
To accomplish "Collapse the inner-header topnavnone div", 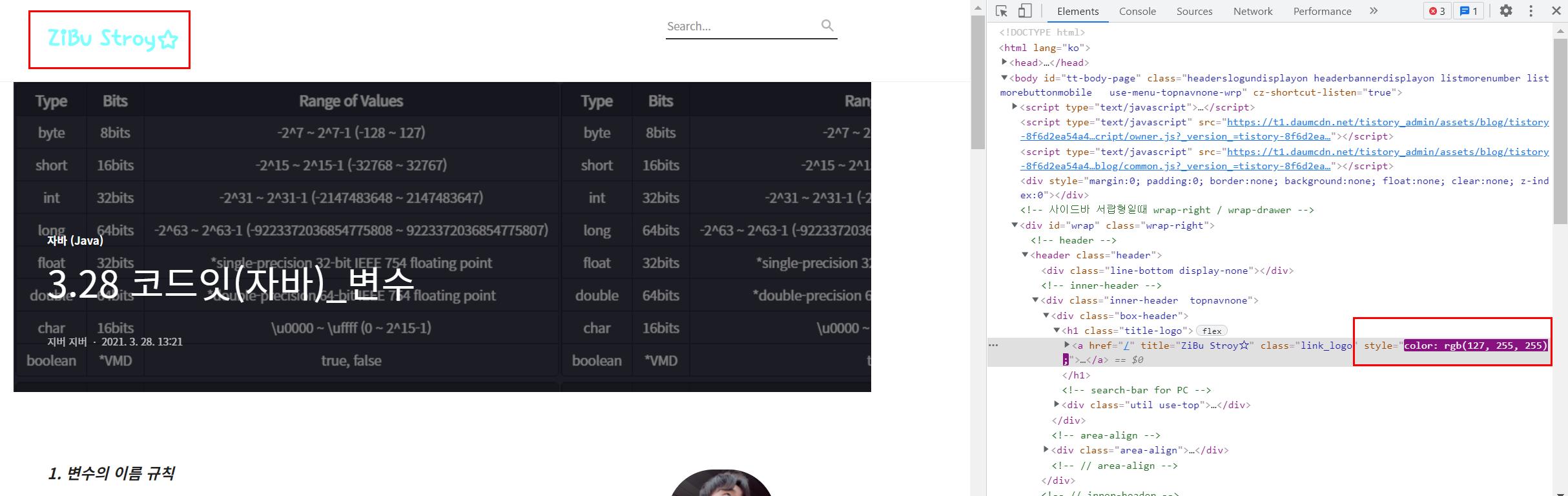I will point(1035,300).
